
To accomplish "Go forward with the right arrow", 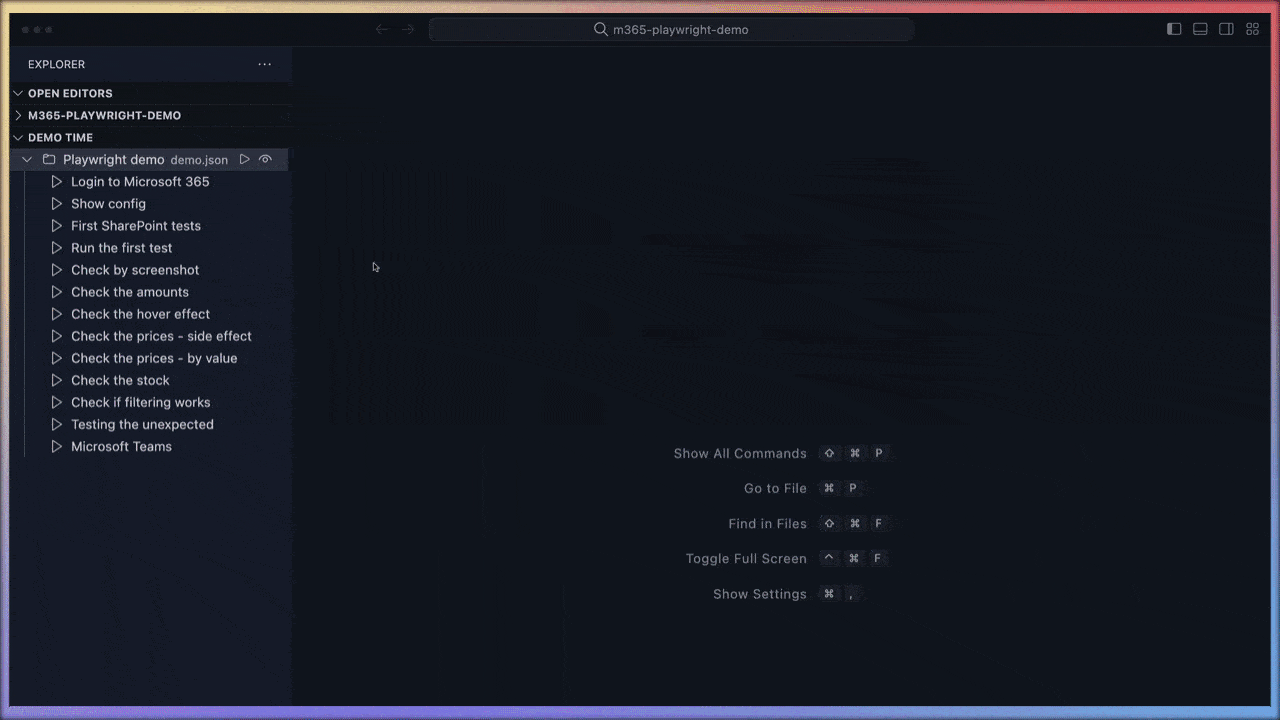I will click(x=408, y=29).
